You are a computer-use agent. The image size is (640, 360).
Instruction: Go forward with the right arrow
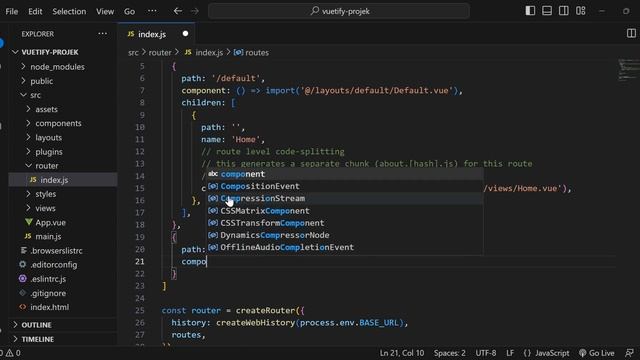(195, 11)
